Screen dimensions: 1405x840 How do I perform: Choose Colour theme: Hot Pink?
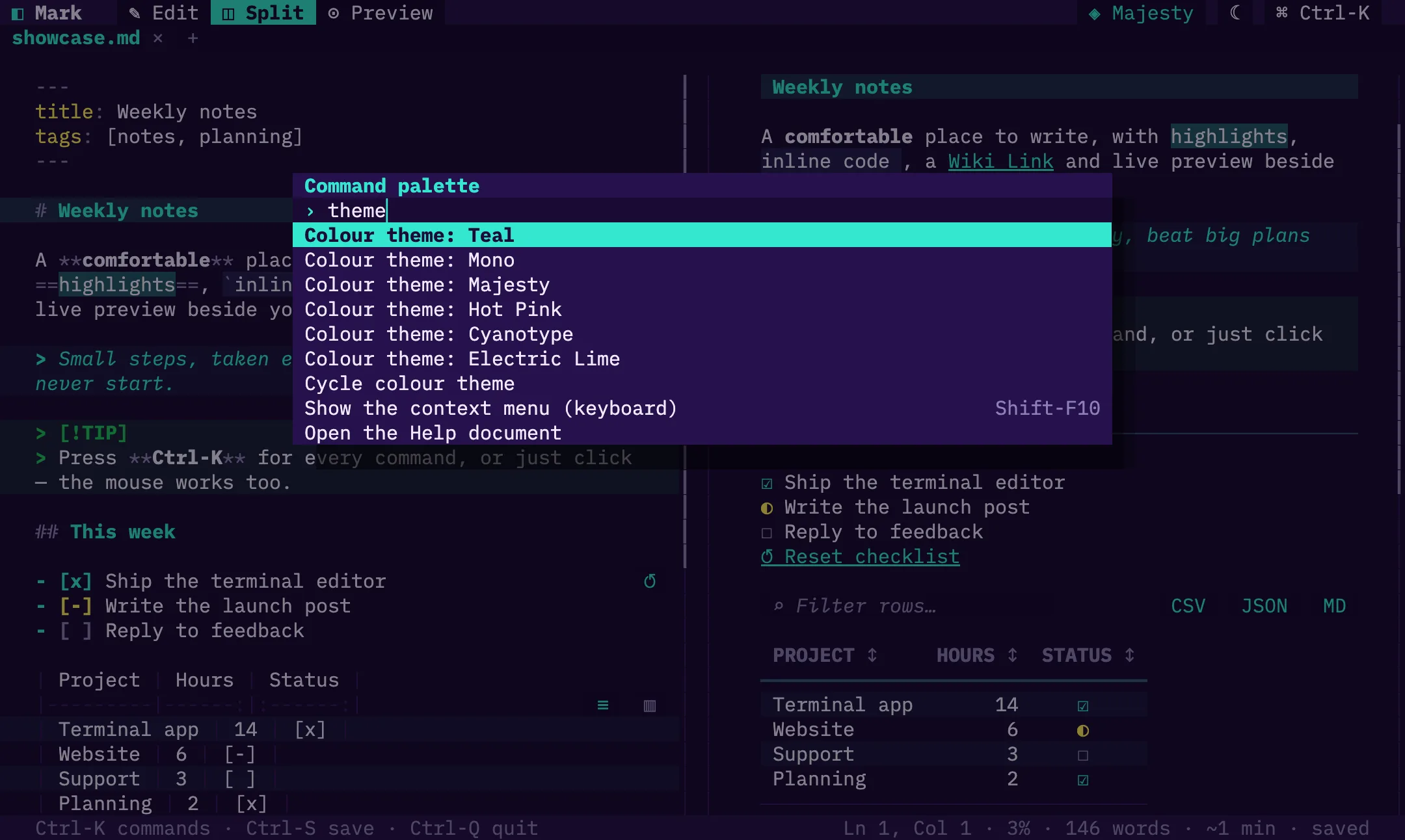702,309
